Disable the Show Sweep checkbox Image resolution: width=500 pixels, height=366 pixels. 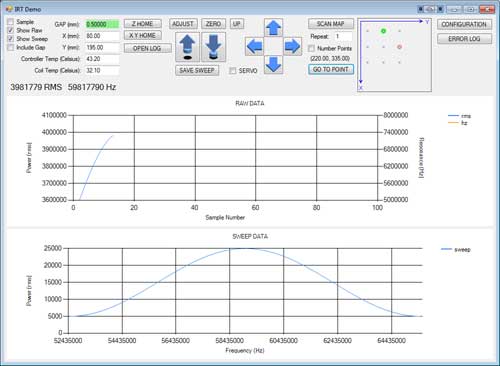[x=11, y=39]
